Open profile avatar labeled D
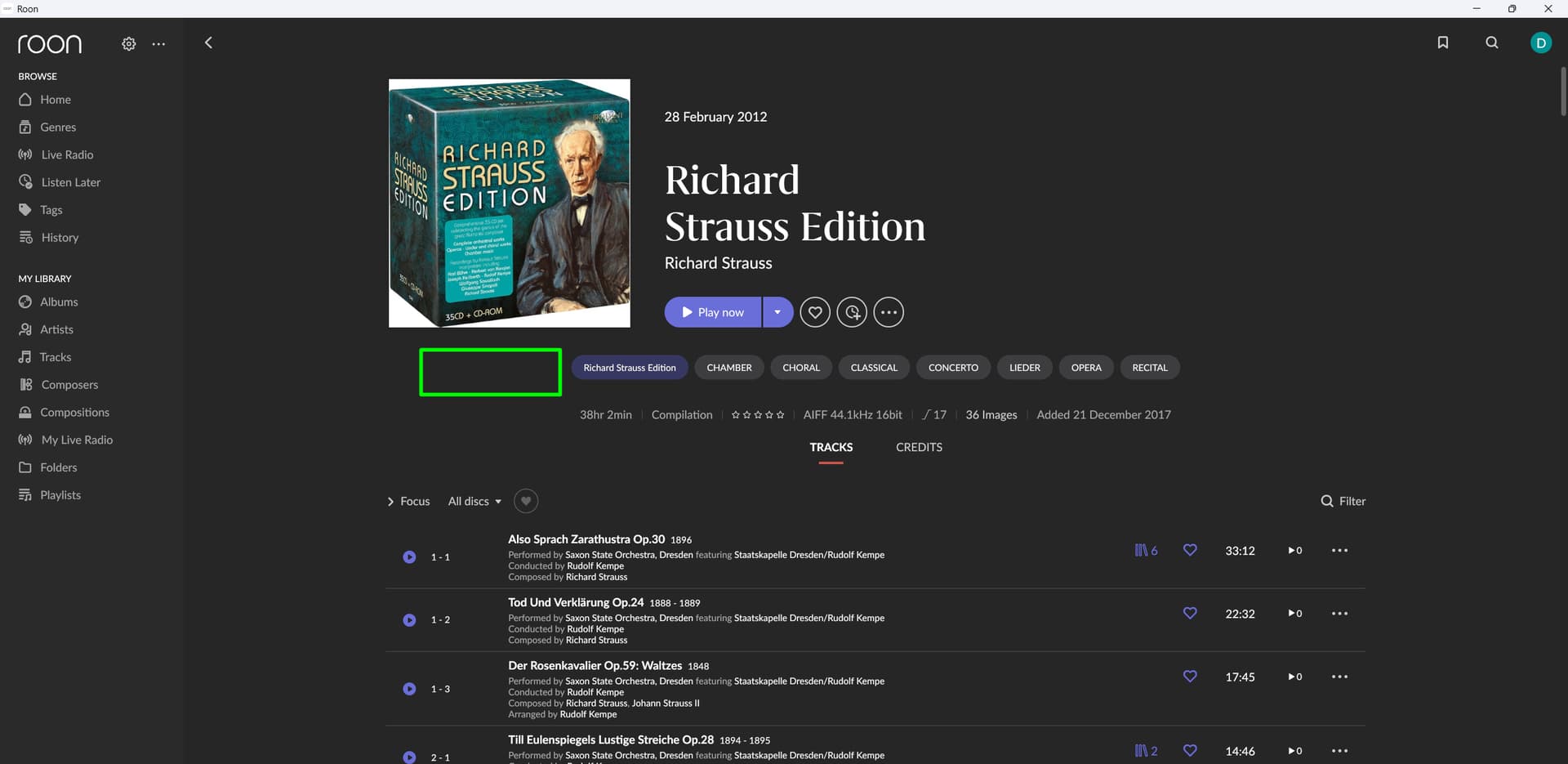This screenshot has width=1568, height=764. [x=1540, y=42]
